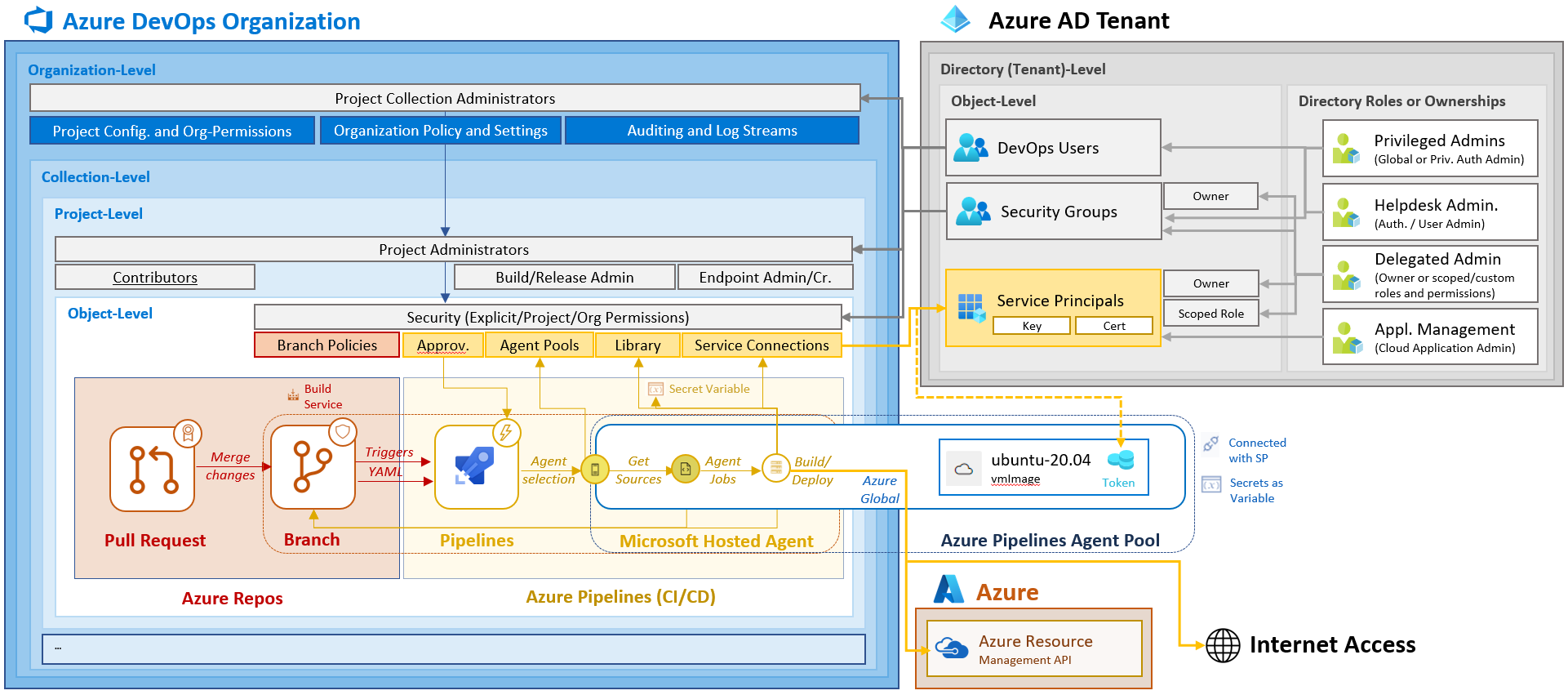Image resolution: width=1568 pixels, height=695 pixels.
Task: Click the Key box under Service Principals
Action: [1032, 326]
